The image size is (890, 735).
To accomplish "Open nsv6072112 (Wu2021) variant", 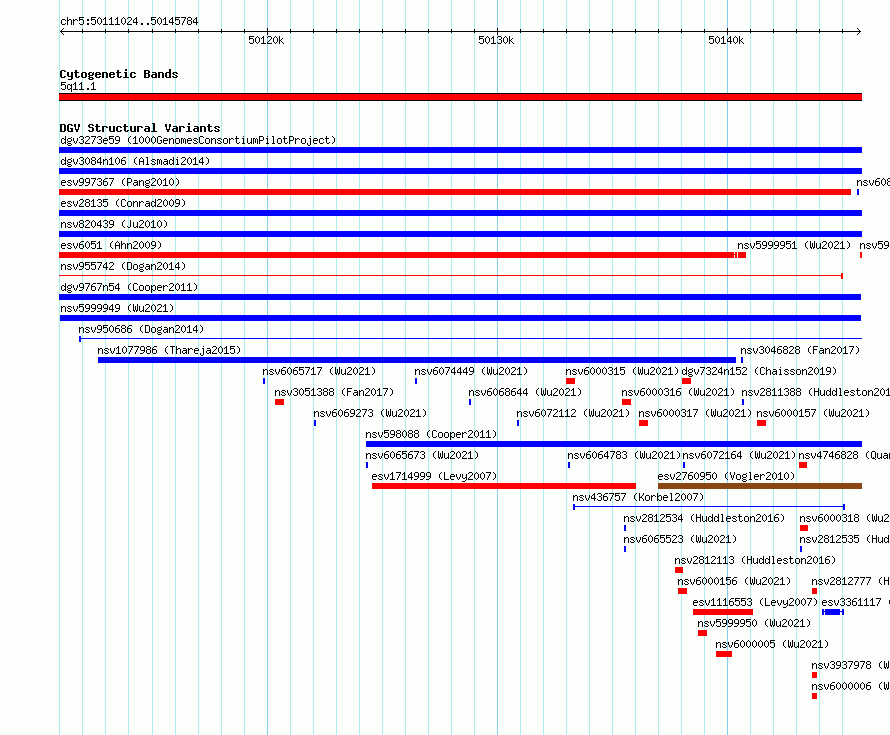I will [x=573, y=413].
